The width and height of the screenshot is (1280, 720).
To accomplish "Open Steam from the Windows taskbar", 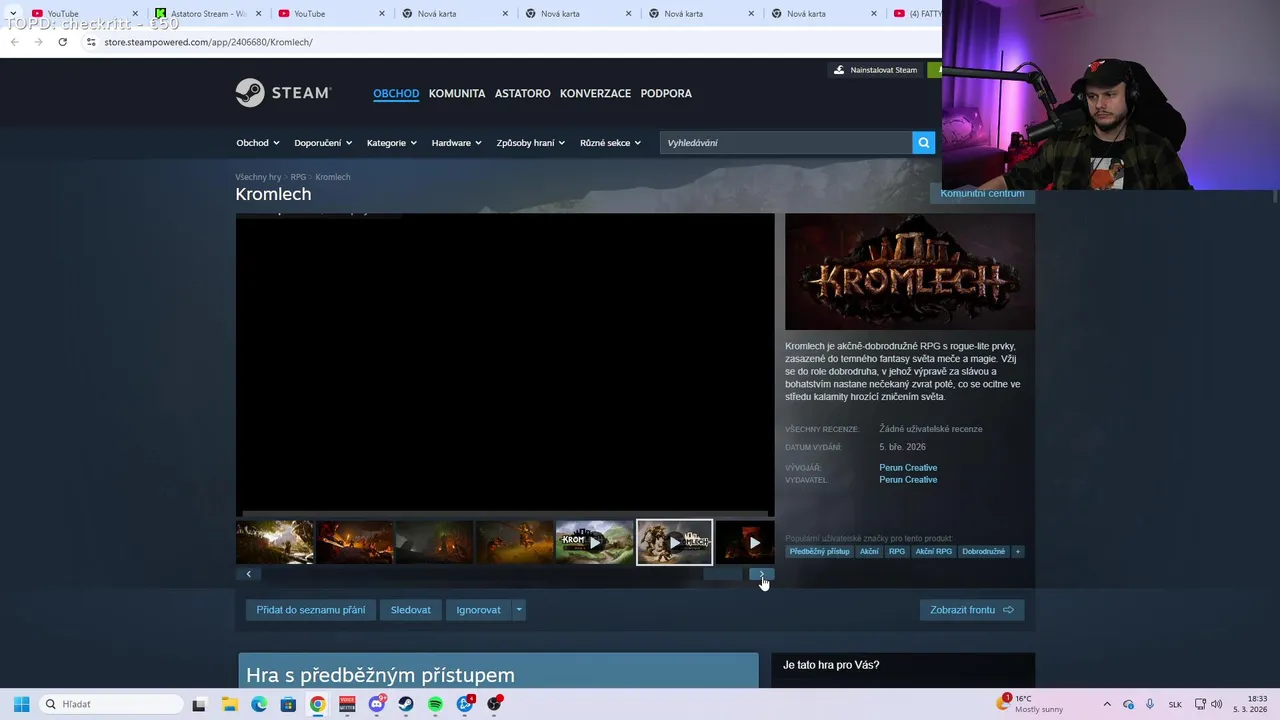I will [x=406, y=704].
